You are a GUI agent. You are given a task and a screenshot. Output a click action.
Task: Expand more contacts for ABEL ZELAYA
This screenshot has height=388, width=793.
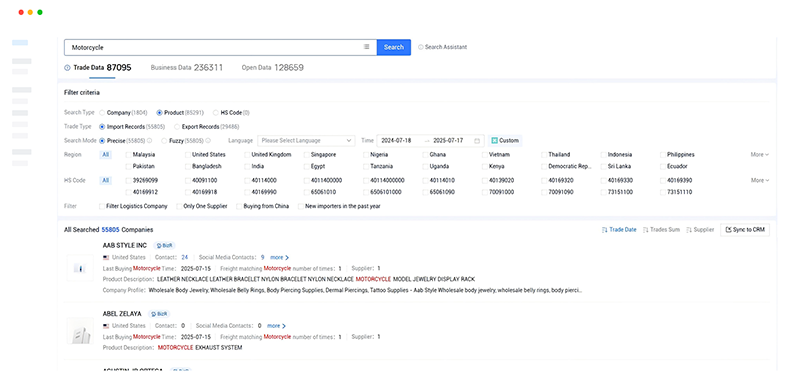[277, 326]
